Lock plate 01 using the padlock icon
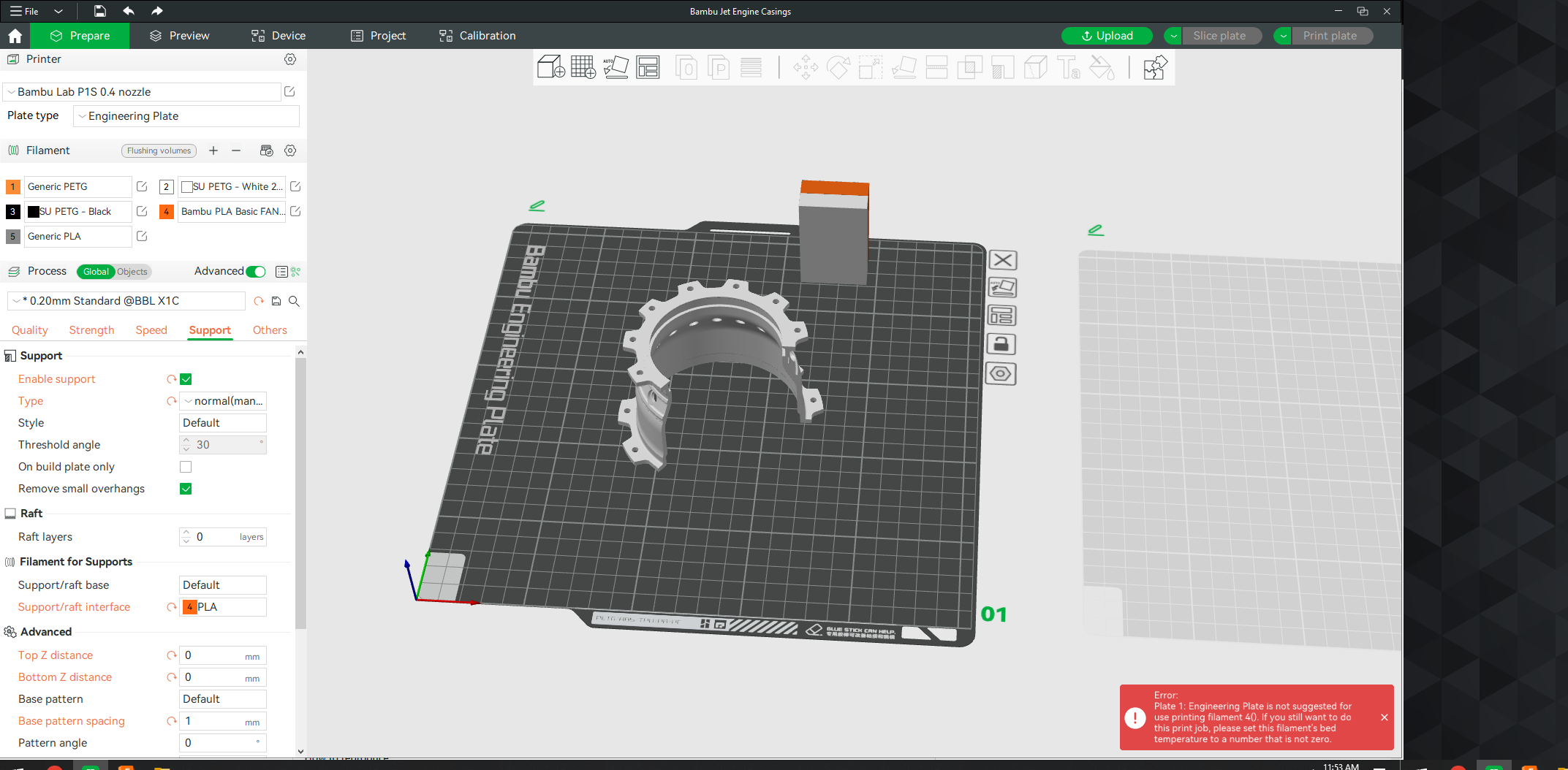The height and width of the screenshot is (770, 1568). coord(1001,344)
